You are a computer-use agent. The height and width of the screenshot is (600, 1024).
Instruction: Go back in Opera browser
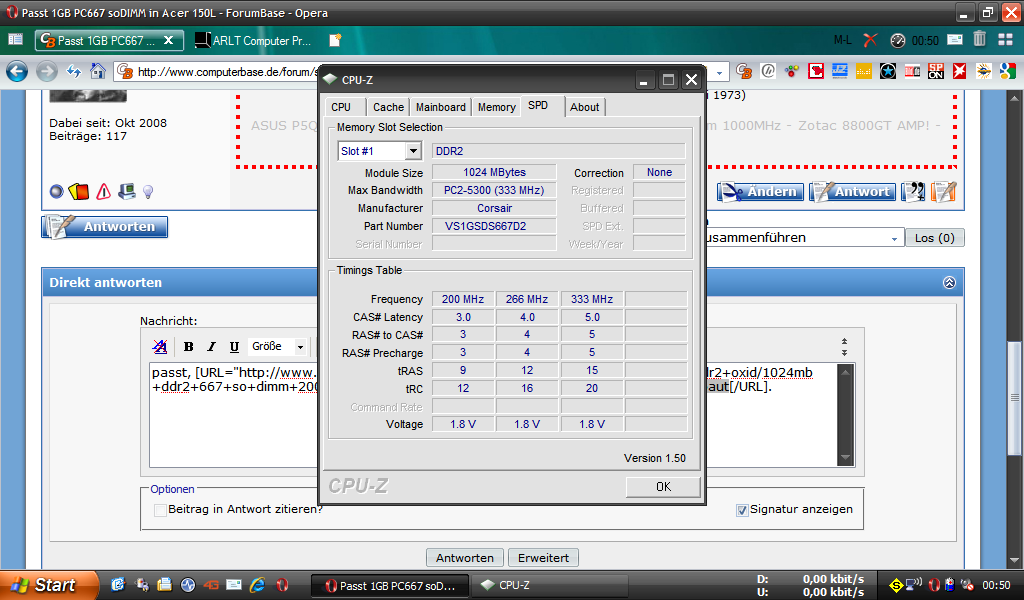coord(17,71)
